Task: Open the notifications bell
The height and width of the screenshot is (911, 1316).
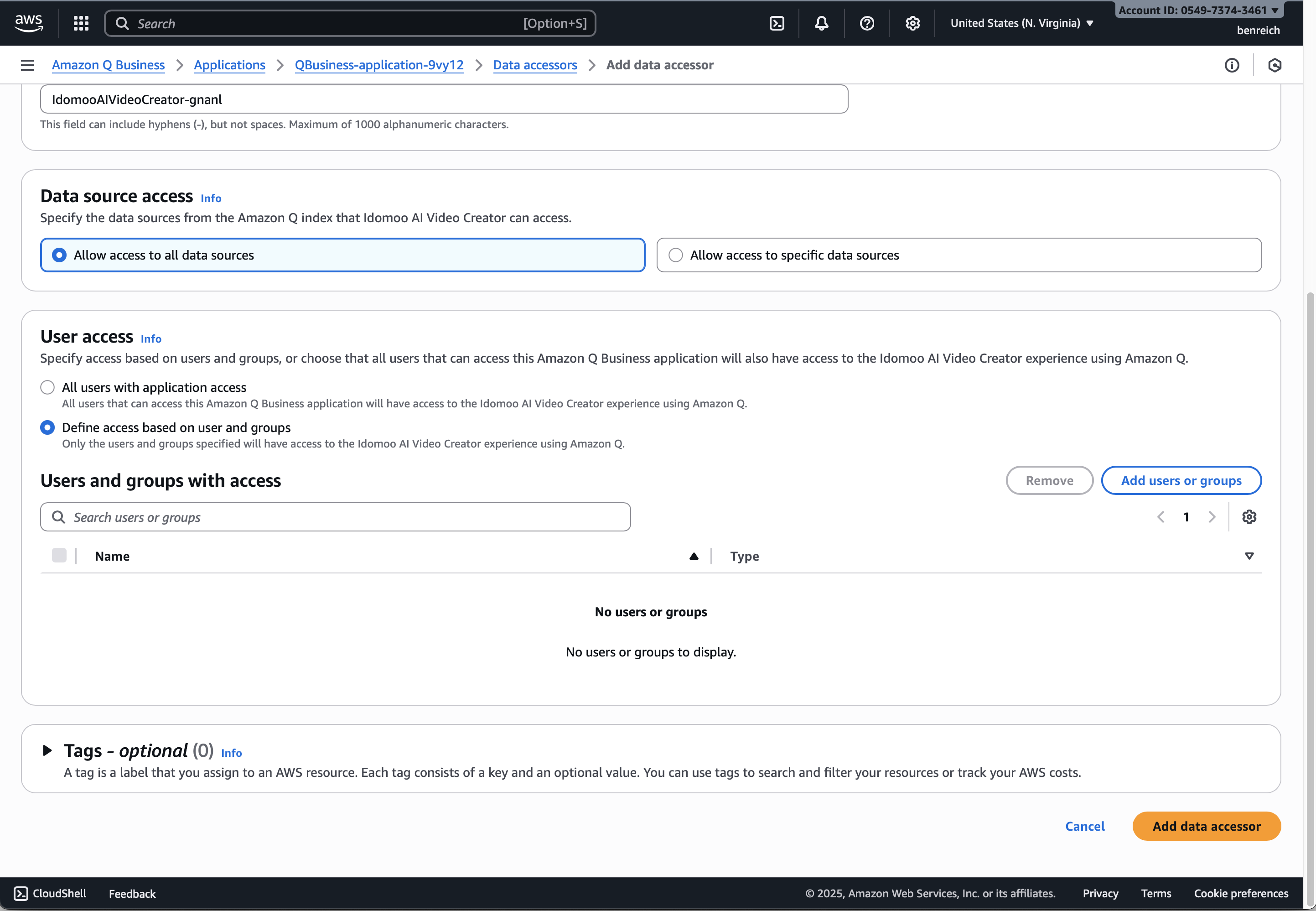Action: [x=821, y=23]
